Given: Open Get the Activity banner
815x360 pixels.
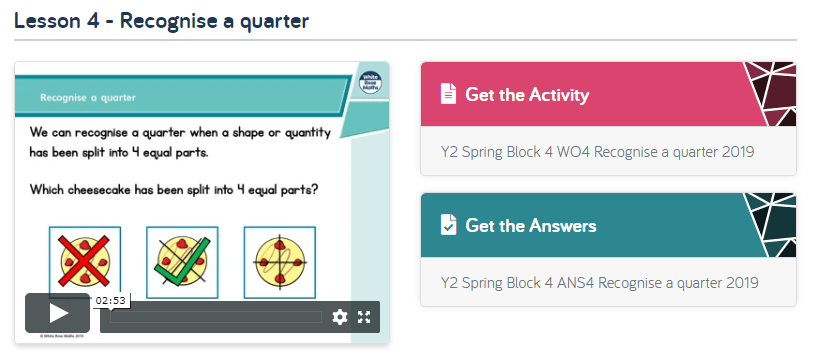Looking at the screenshot, I should [608, 94].
